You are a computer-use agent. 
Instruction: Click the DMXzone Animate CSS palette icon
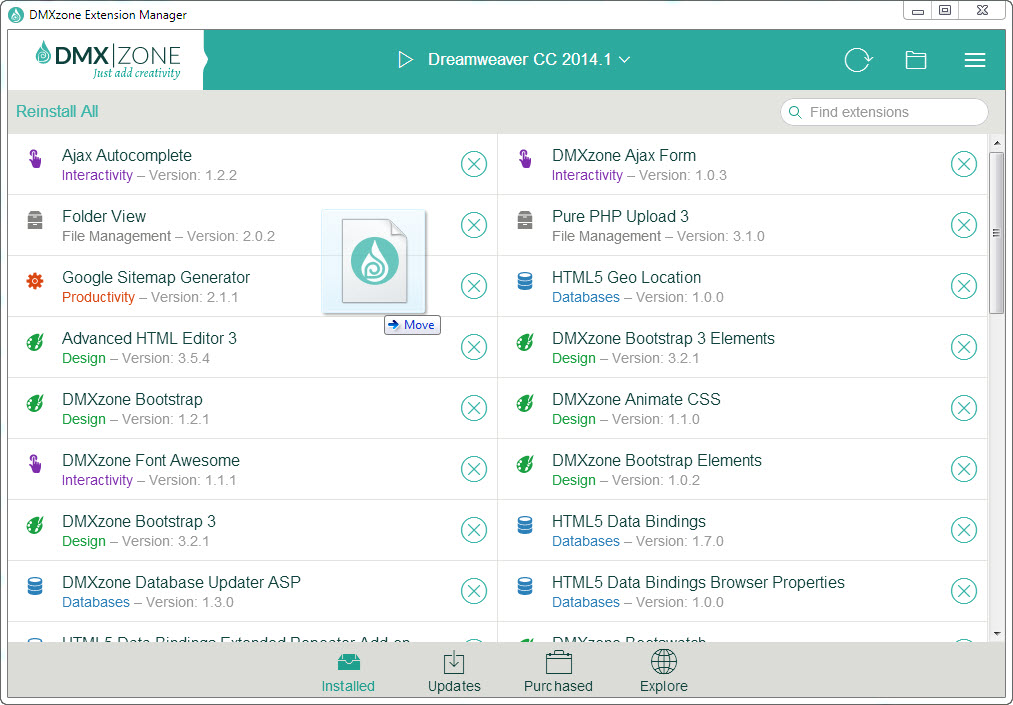pos(525,403)
